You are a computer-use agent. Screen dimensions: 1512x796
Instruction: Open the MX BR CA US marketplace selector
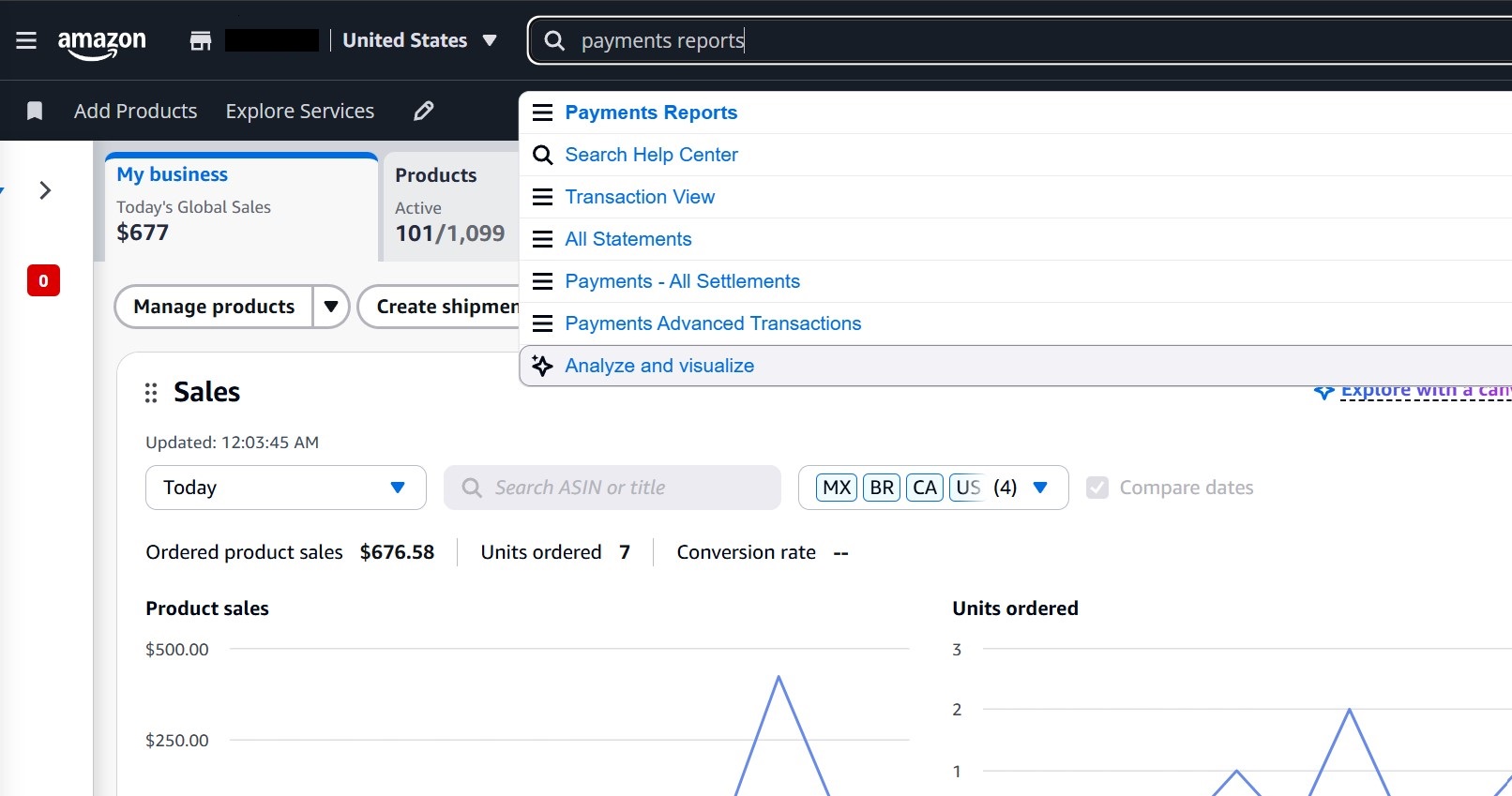[x=933, y=488]
